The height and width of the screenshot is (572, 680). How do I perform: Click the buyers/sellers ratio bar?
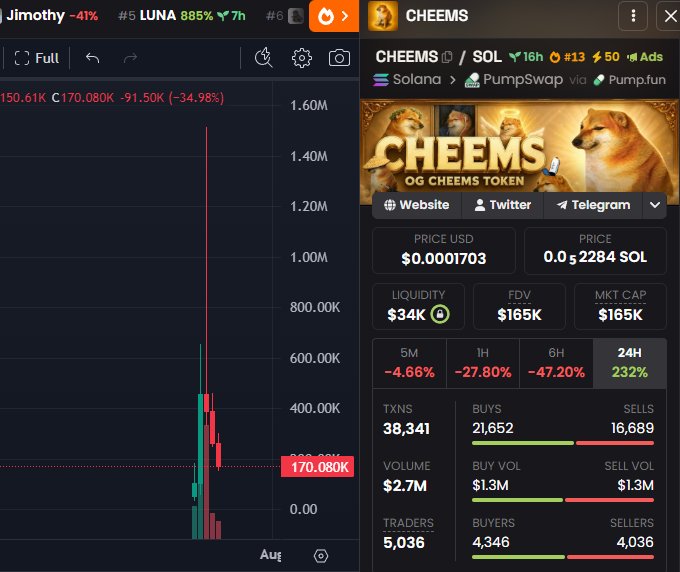point(563,557)
